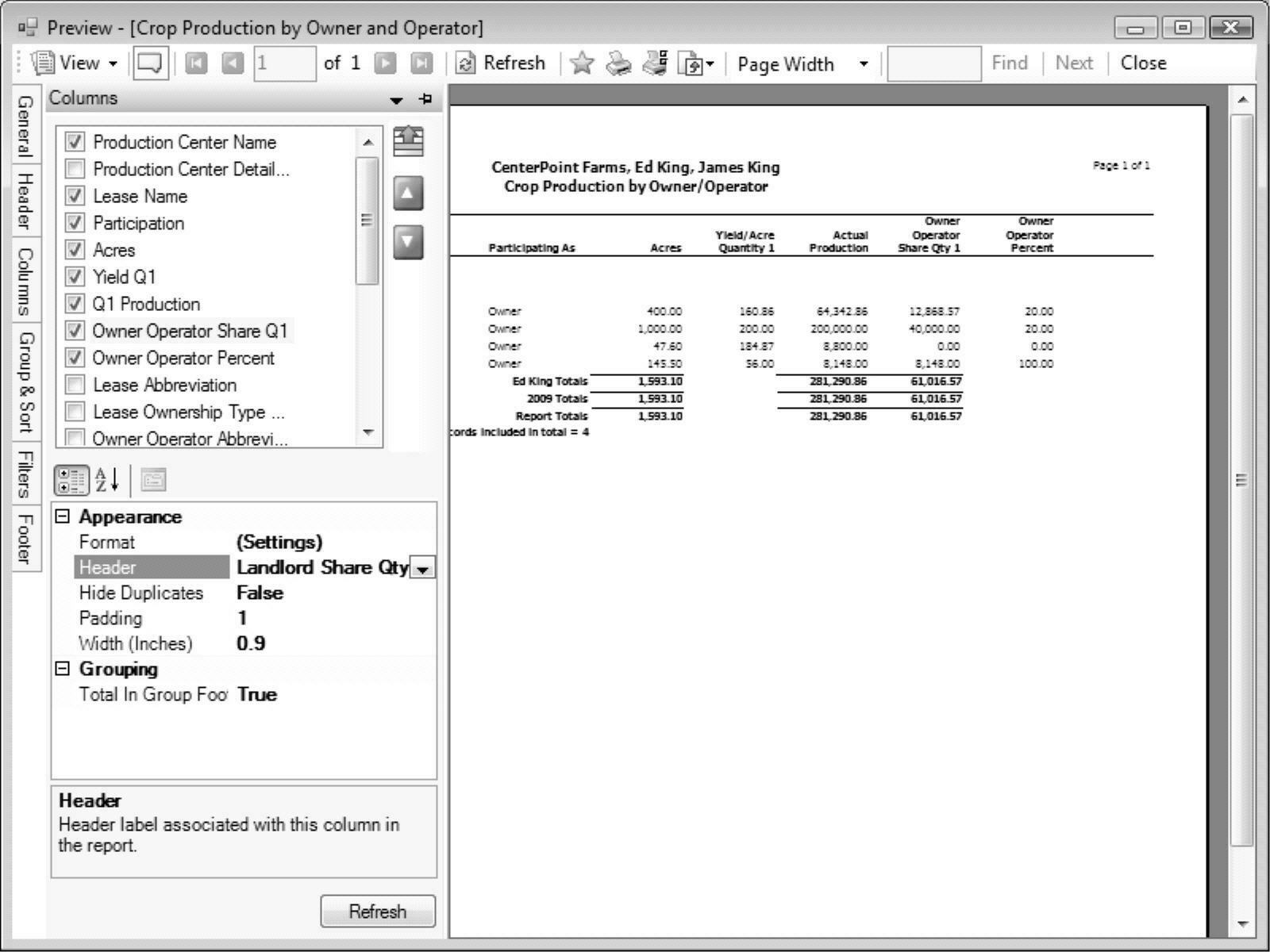Viewport: 1270px width, 952px height.
Task: Check Lease Abbreviation column
Action: coord(75,385)
